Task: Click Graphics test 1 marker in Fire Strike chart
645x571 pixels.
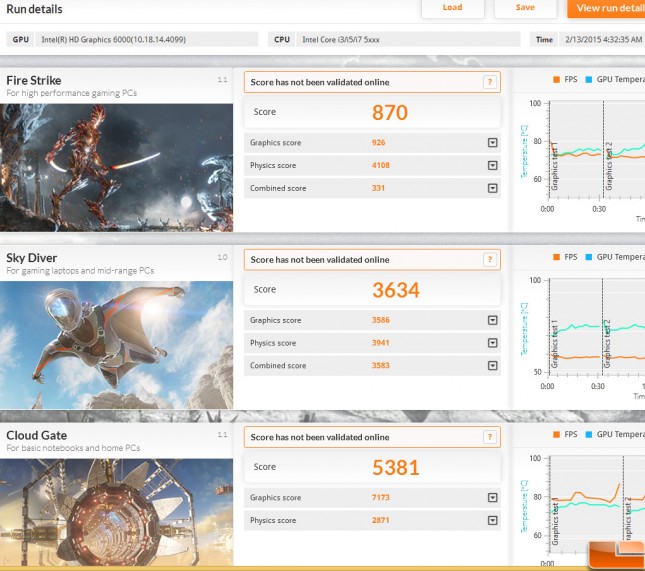Action: 555,167
